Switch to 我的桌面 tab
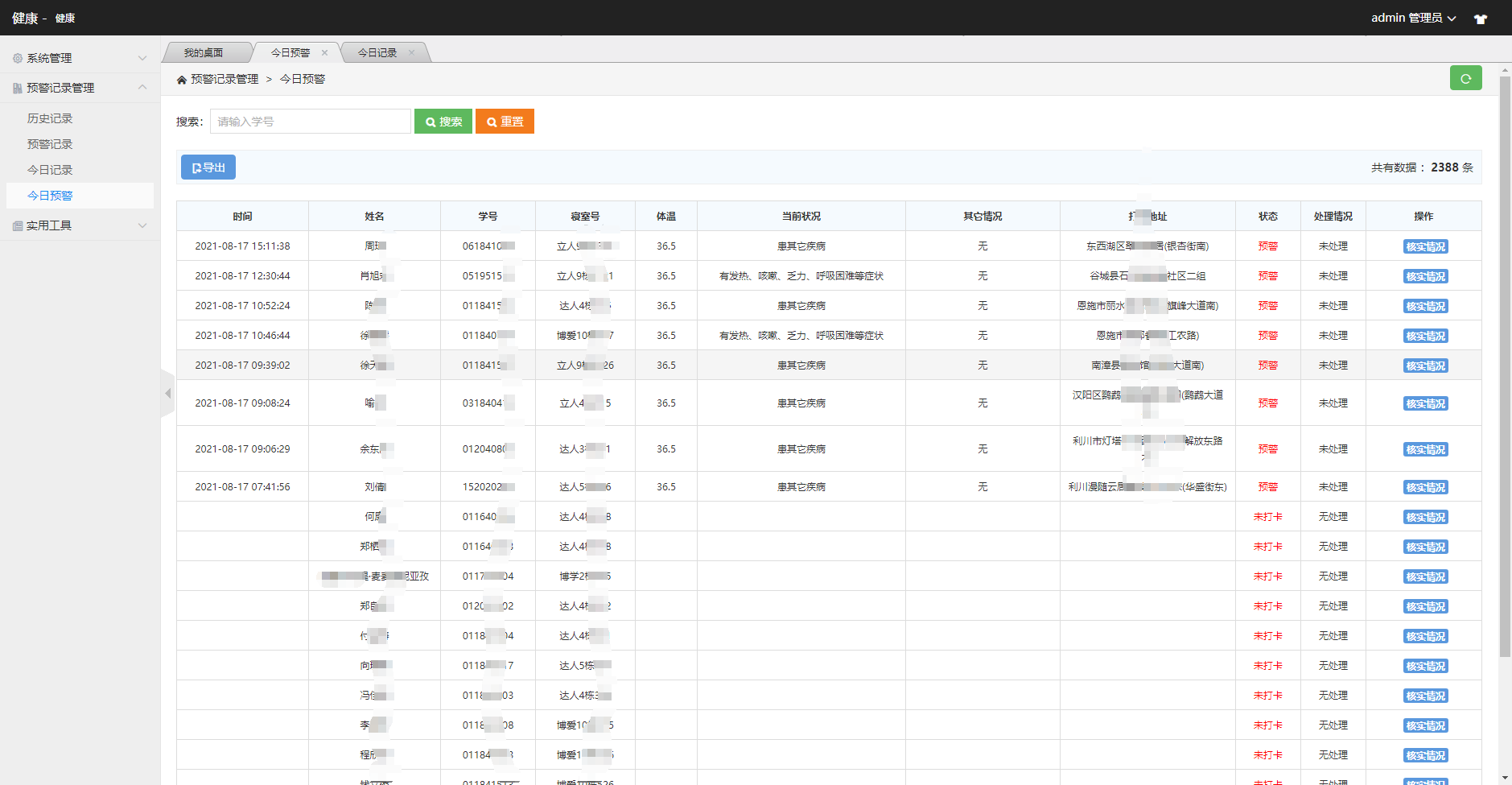The height and width of the screenshot is (785, 1512). click(x=204, y=53)
